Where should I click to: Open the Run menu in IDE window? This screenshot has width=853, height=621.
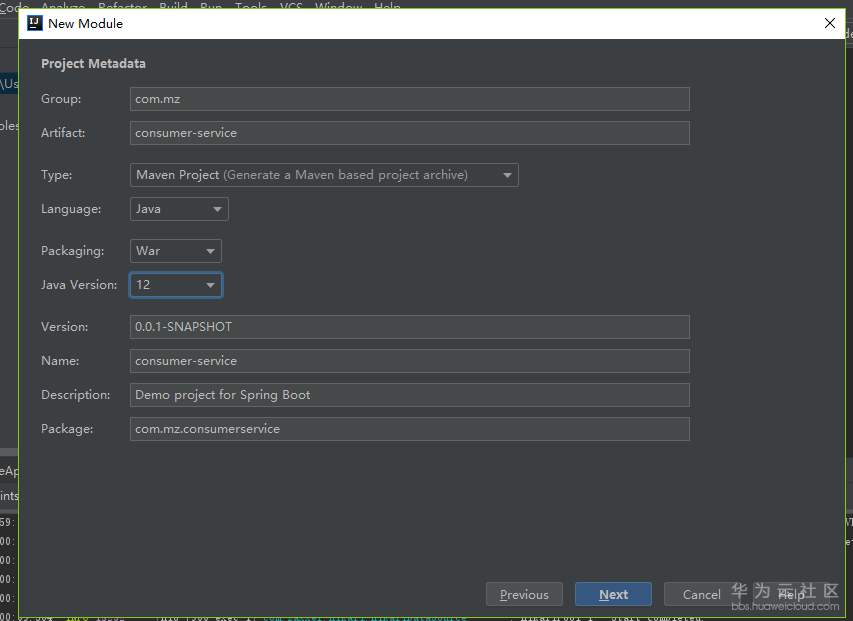pyautogui.click(x=211, y=5)
